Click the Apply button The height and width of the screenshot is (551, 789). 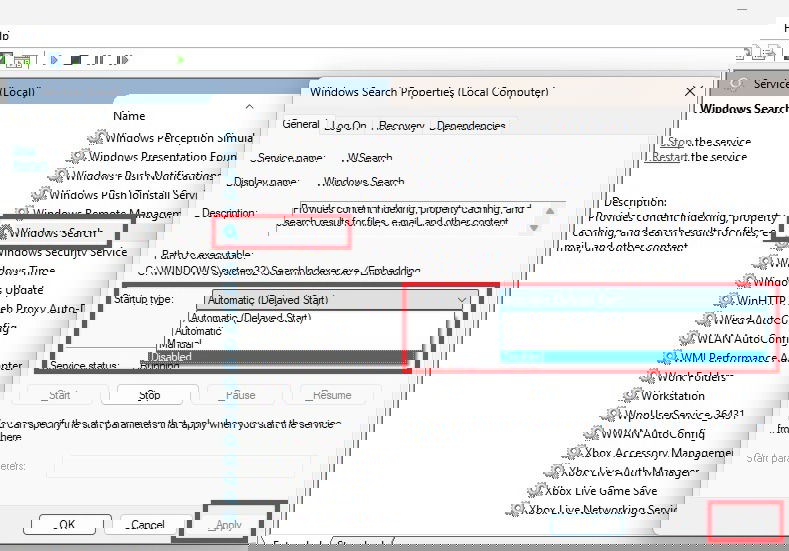pos(228,525)
